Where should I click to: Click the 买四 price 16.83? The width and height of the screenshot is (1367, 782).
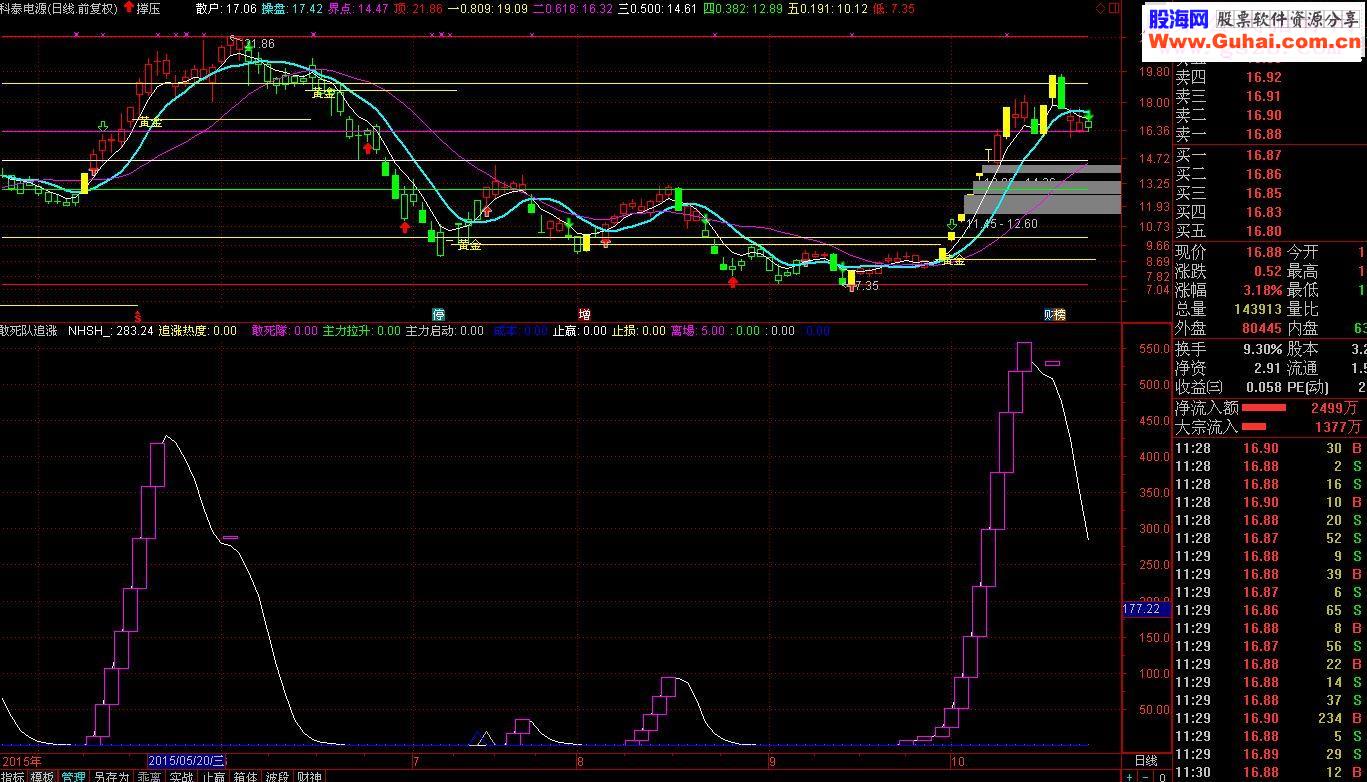[1262, 212]
